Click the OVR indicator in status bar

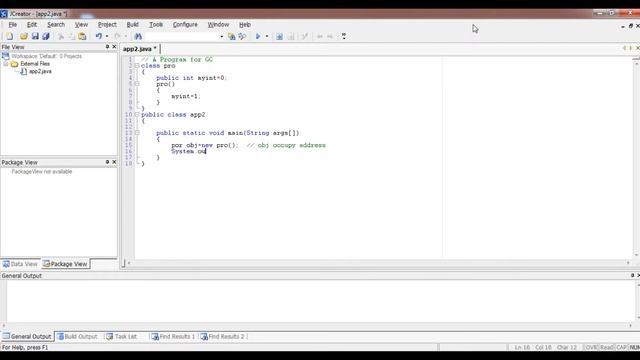591,347
